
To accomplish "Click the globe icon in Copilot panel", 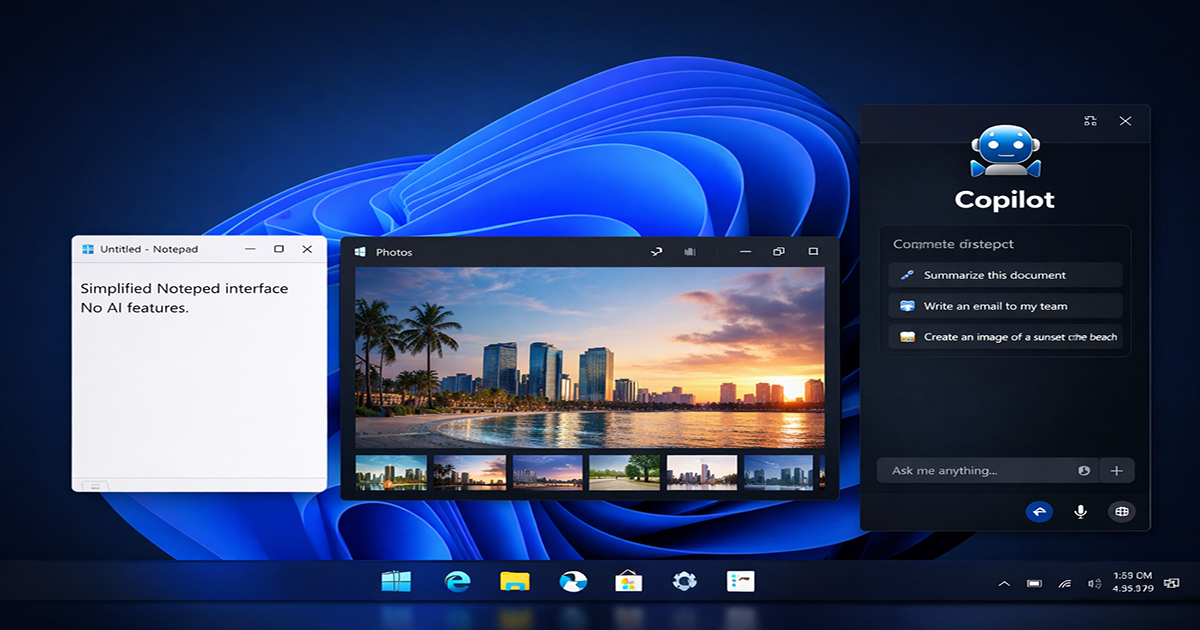I will pyautogui.click(x=1122, y=512).
